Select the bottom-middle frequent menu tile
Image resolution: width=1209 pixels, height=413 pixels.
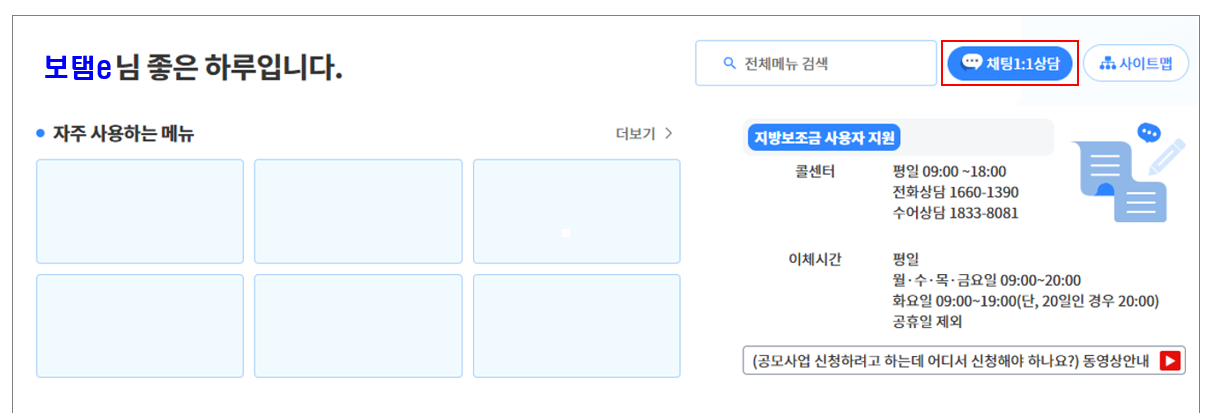pos(358,326)
